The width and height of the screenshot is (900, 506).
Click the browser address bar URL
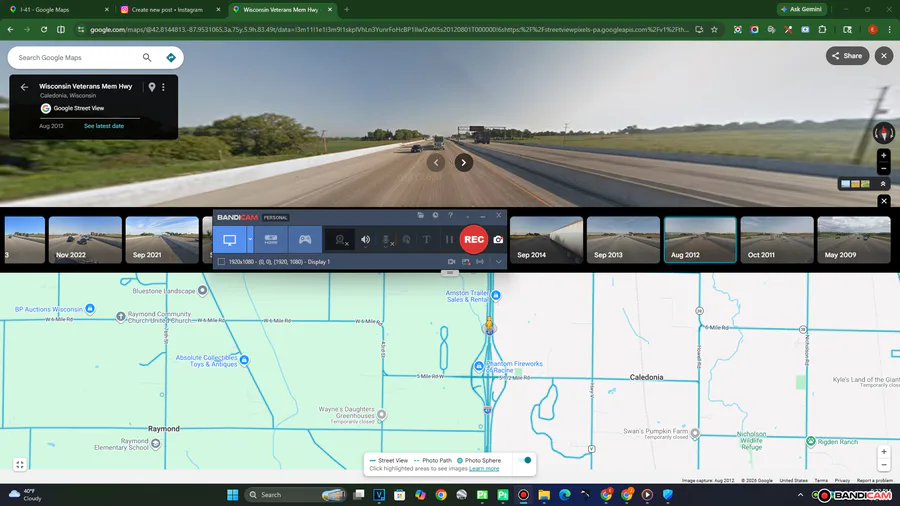pos(389,30)
